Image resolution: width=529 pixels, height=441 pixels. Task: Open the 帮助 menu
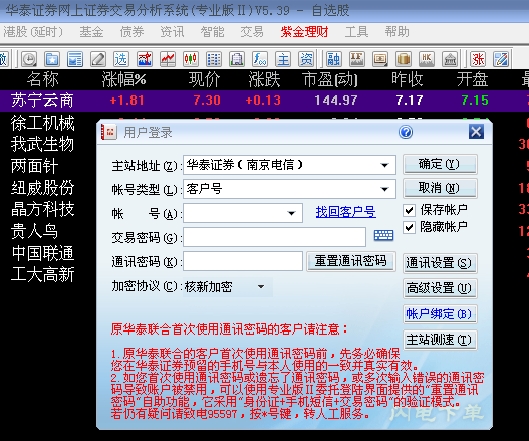tap(397, 32)
